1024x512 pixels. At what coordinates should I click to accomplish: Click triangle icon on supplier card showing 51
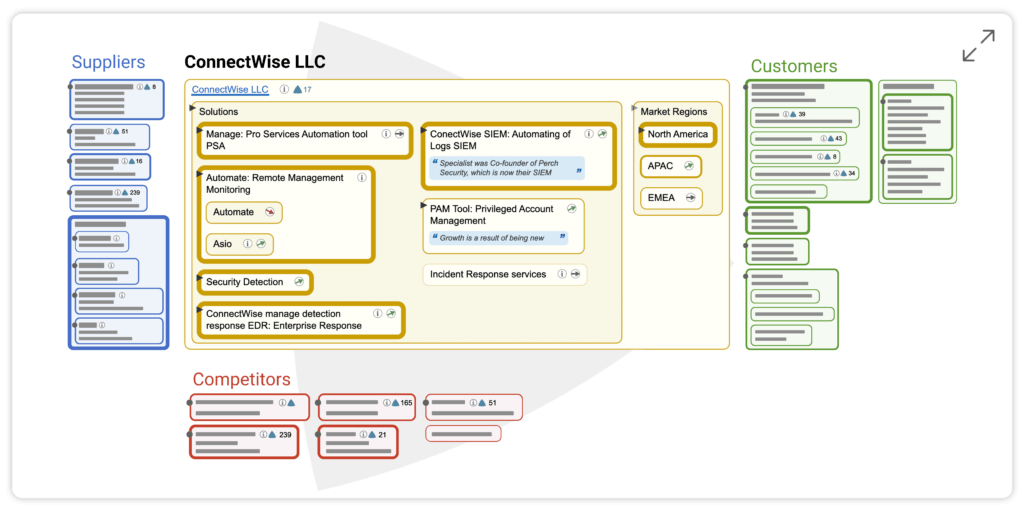116,131
